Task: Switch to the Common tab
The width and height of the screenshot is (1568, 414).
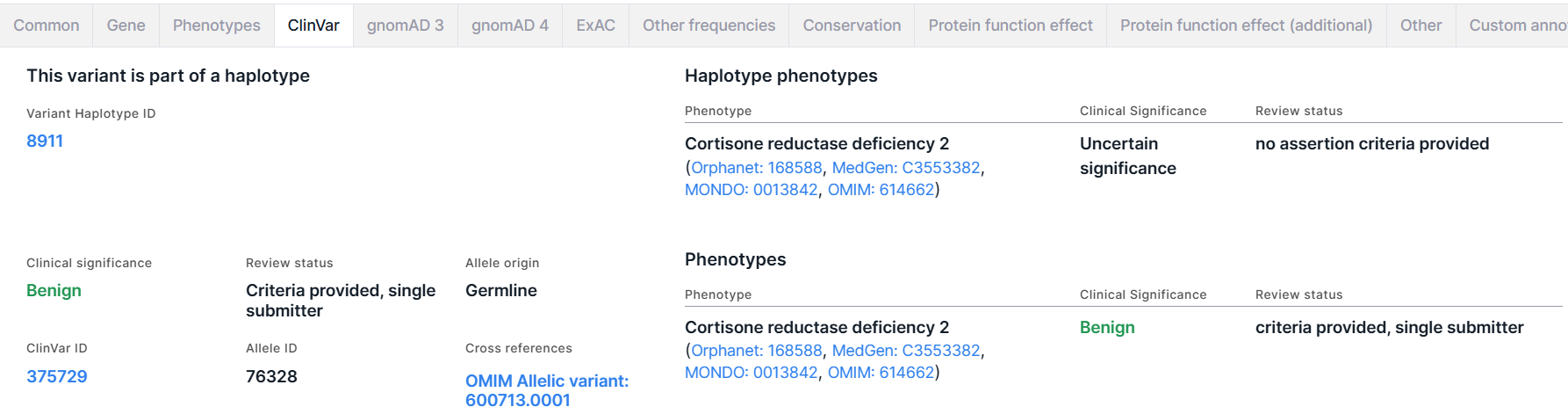Action: click(47, 25)
